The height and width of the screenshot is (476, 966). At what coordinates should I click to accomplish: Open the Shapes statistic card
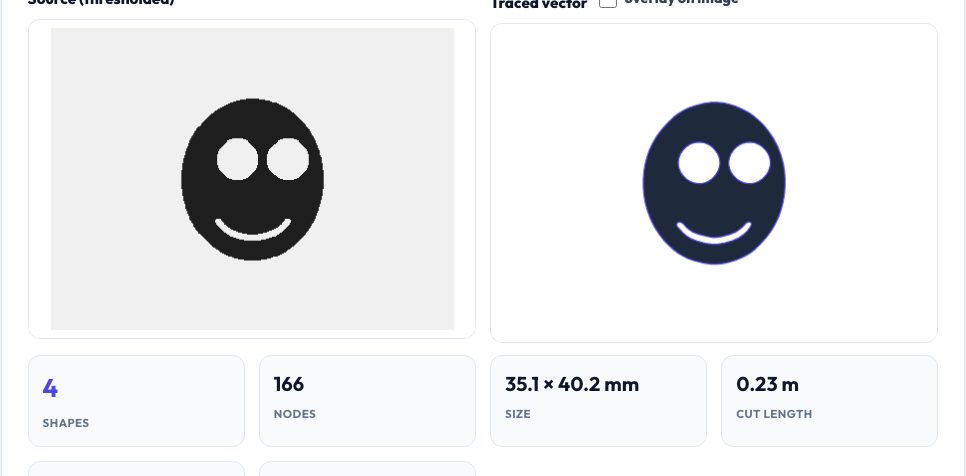click(136, 401)
